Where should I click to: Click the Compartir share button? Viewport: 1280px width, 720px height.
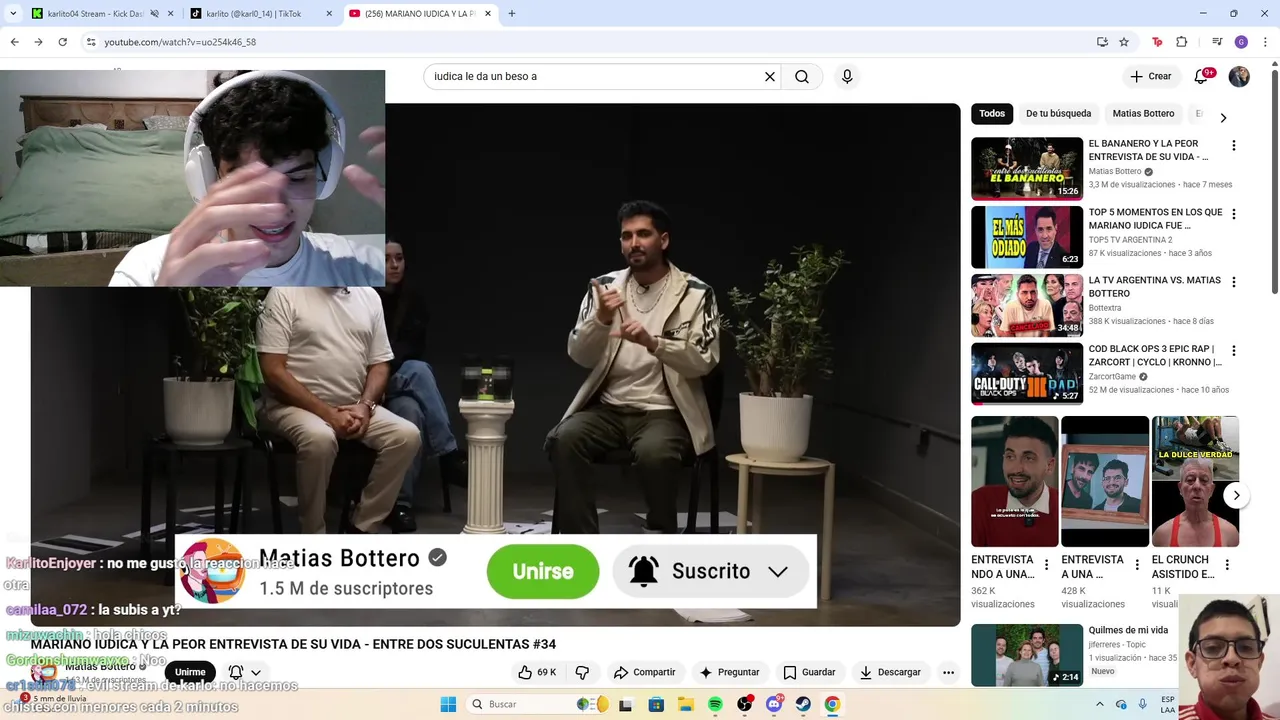pyautogui.click(x=645, y=672)
